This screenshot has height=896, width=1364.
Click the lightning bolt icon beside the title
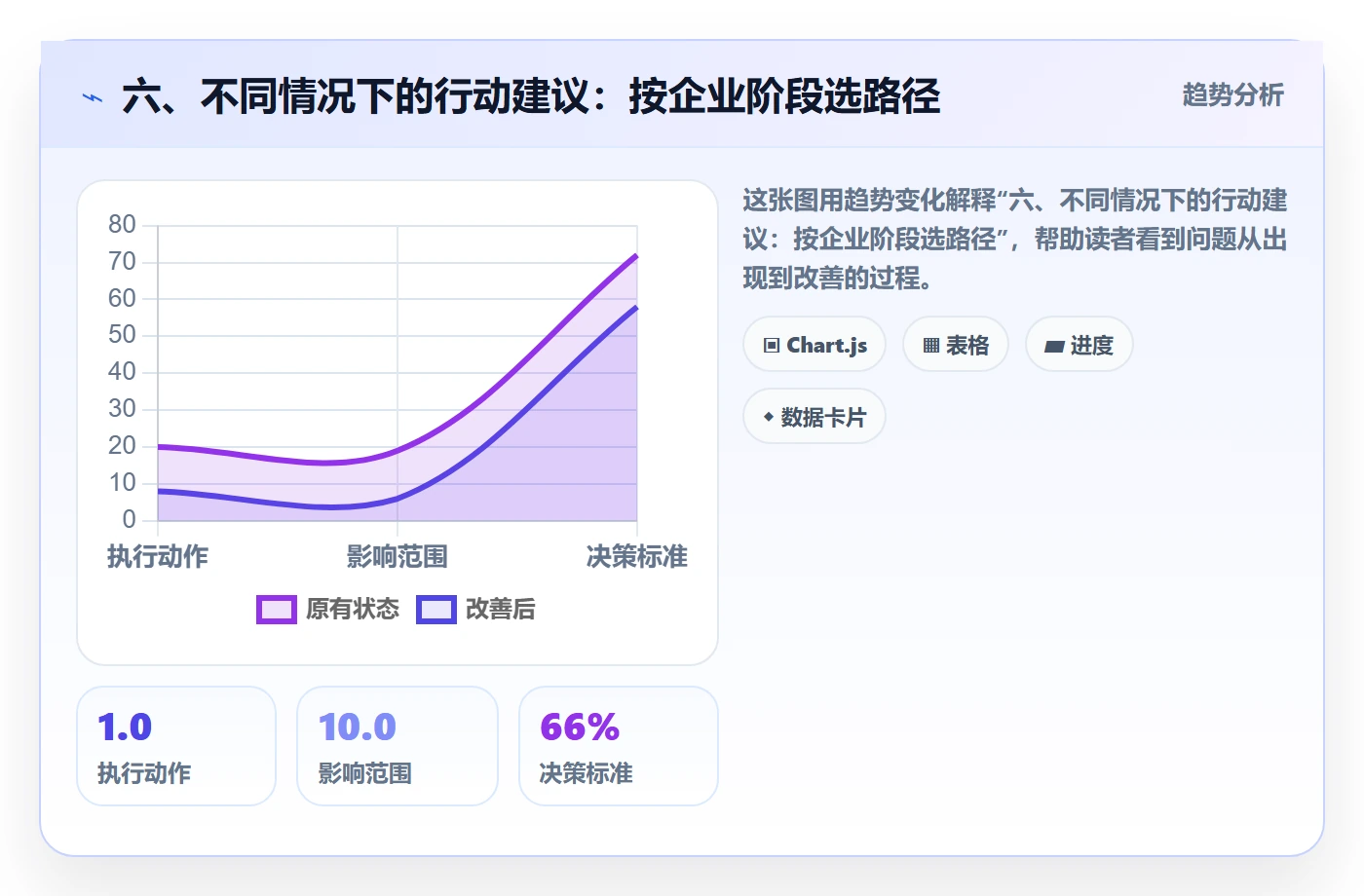click(93, 97)
